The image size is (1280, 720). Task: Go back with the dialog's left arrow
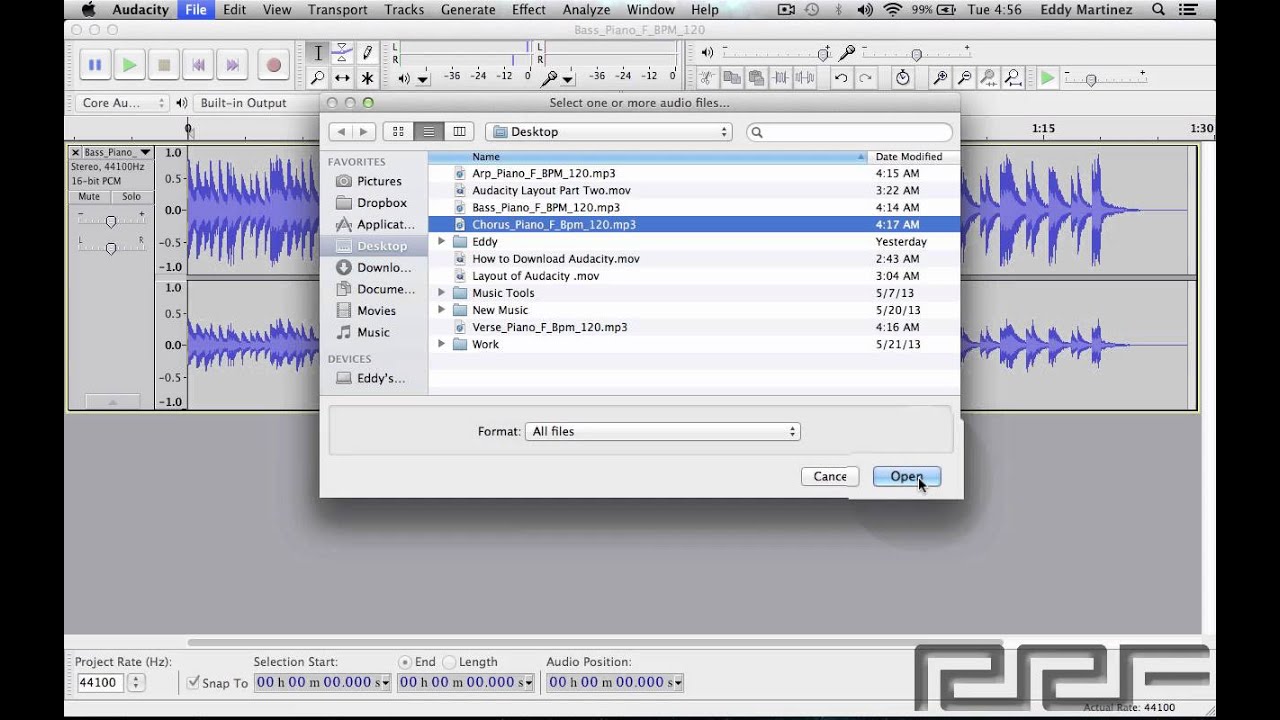(x=341, y=132)
